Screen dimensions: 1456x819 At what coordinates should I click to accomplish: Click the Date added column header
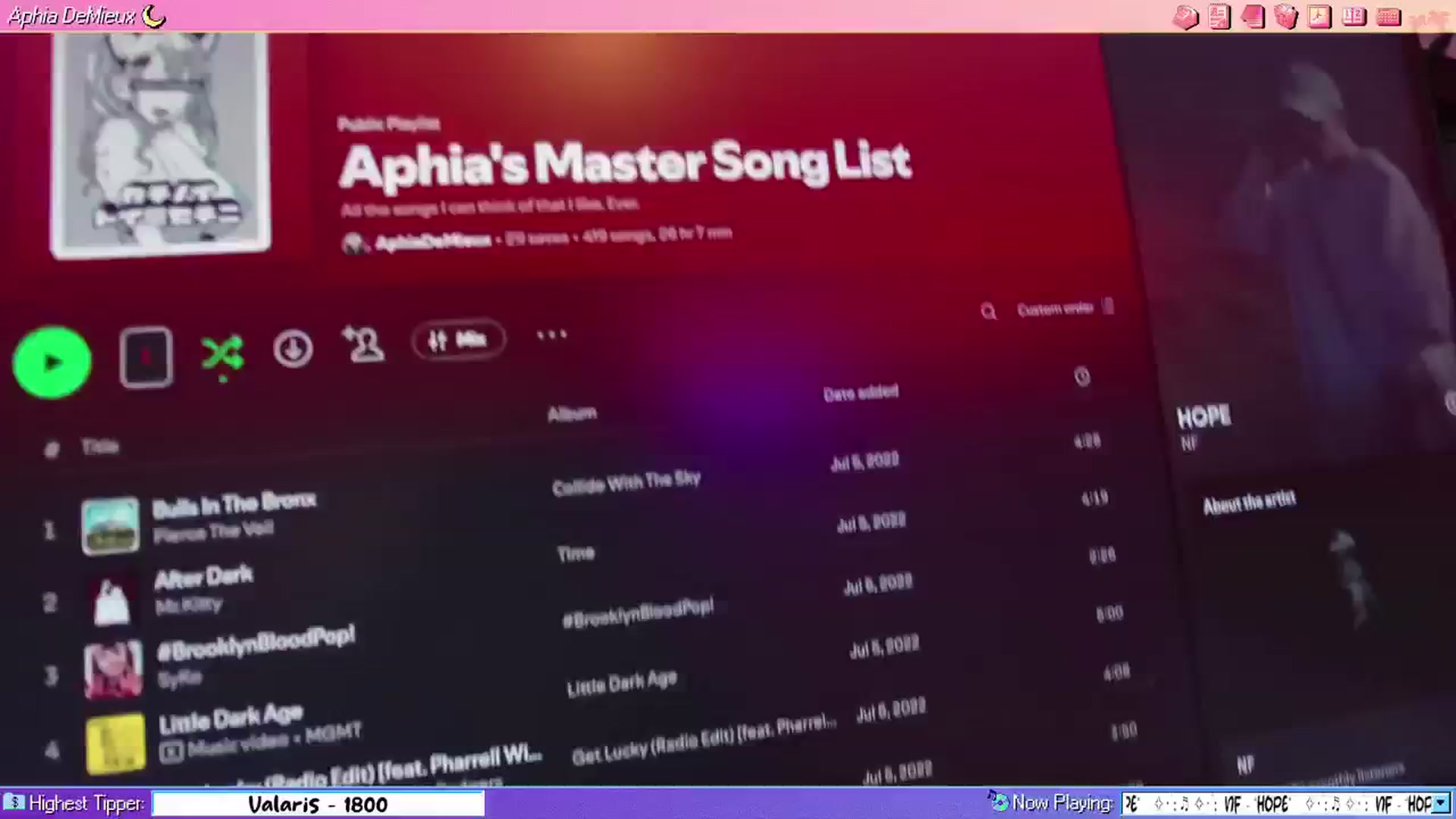[861, 393]
